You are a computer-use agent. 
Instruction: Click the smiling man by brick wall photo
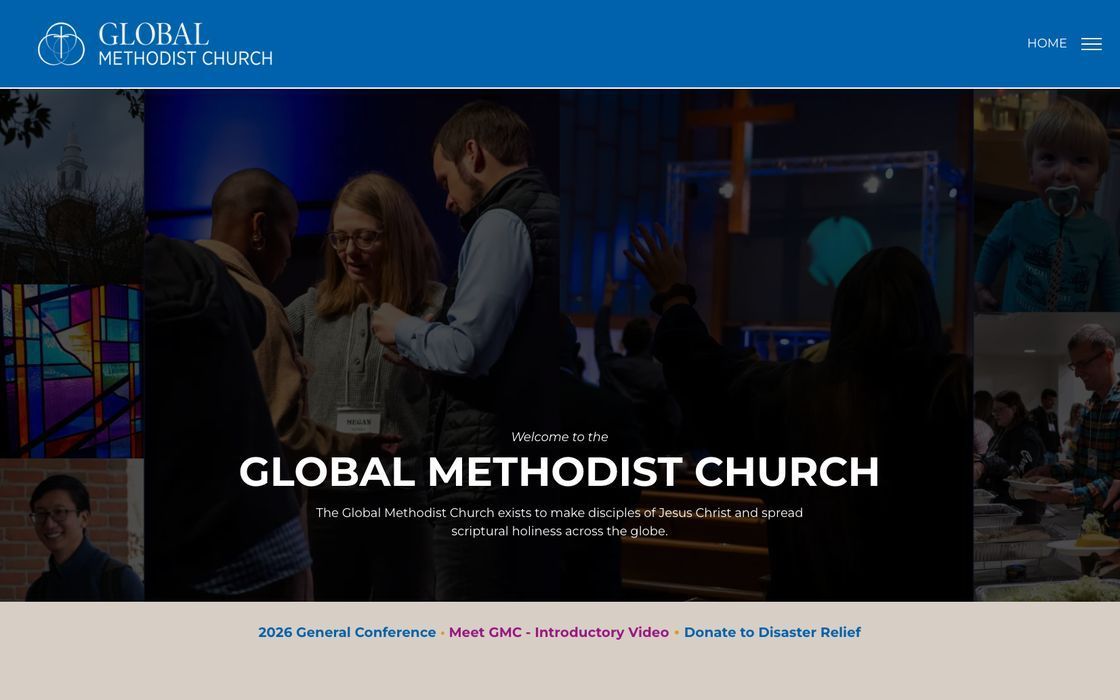pos(71,530)
